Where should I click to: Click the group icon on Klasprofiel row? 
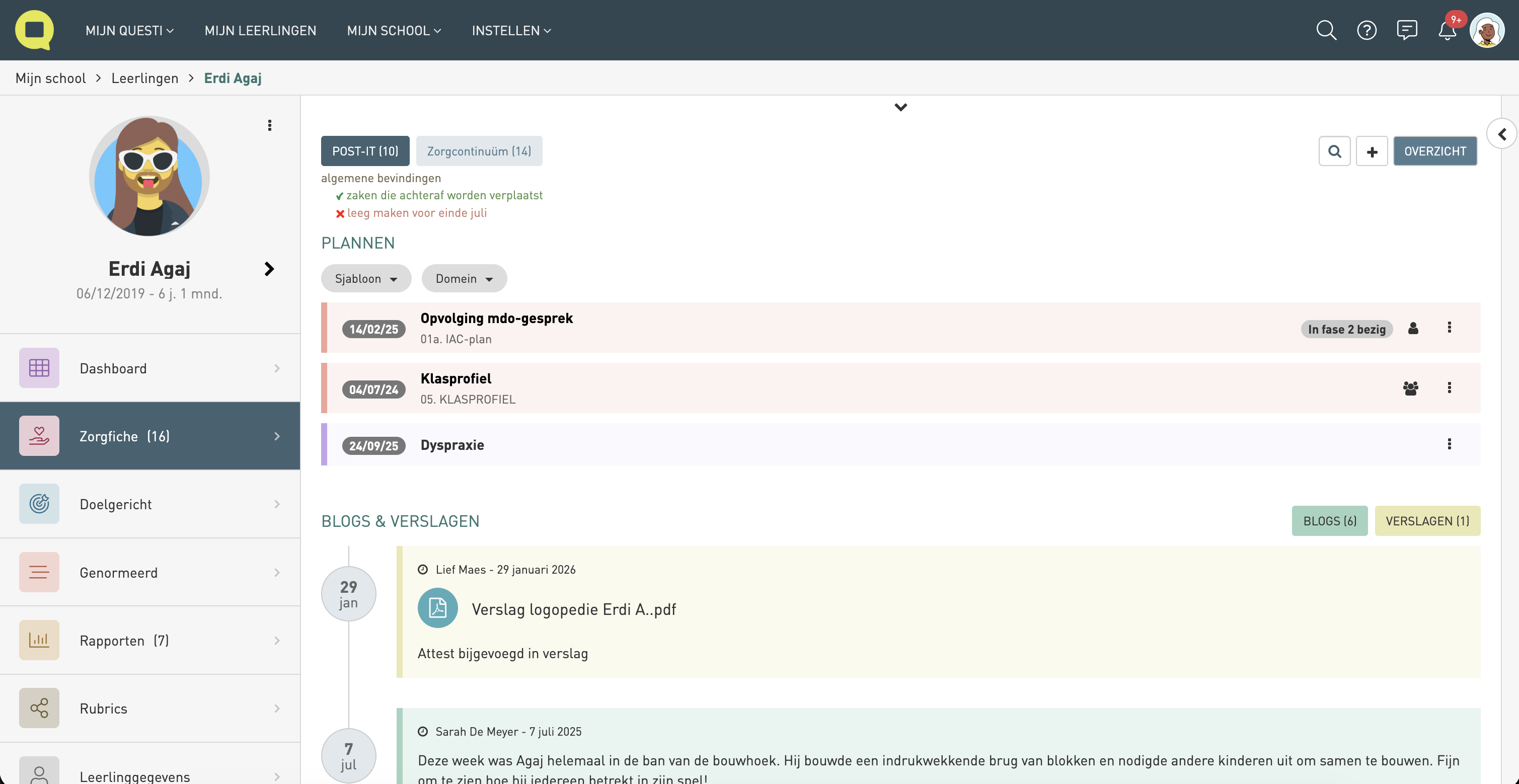pos(1410,388)
